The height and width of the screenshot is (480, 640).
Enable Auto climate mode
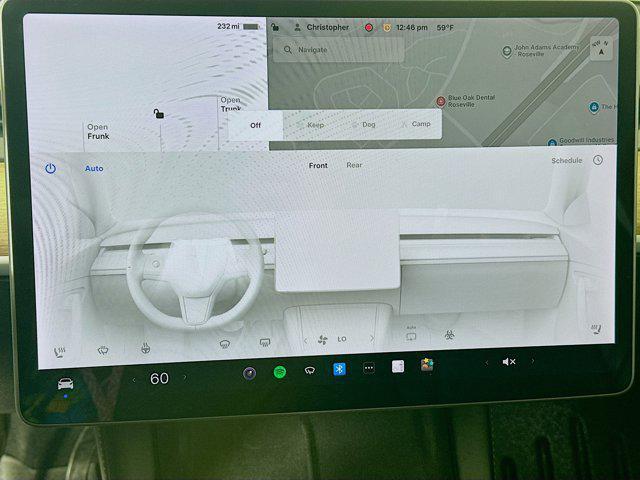[x=94, y=169]
